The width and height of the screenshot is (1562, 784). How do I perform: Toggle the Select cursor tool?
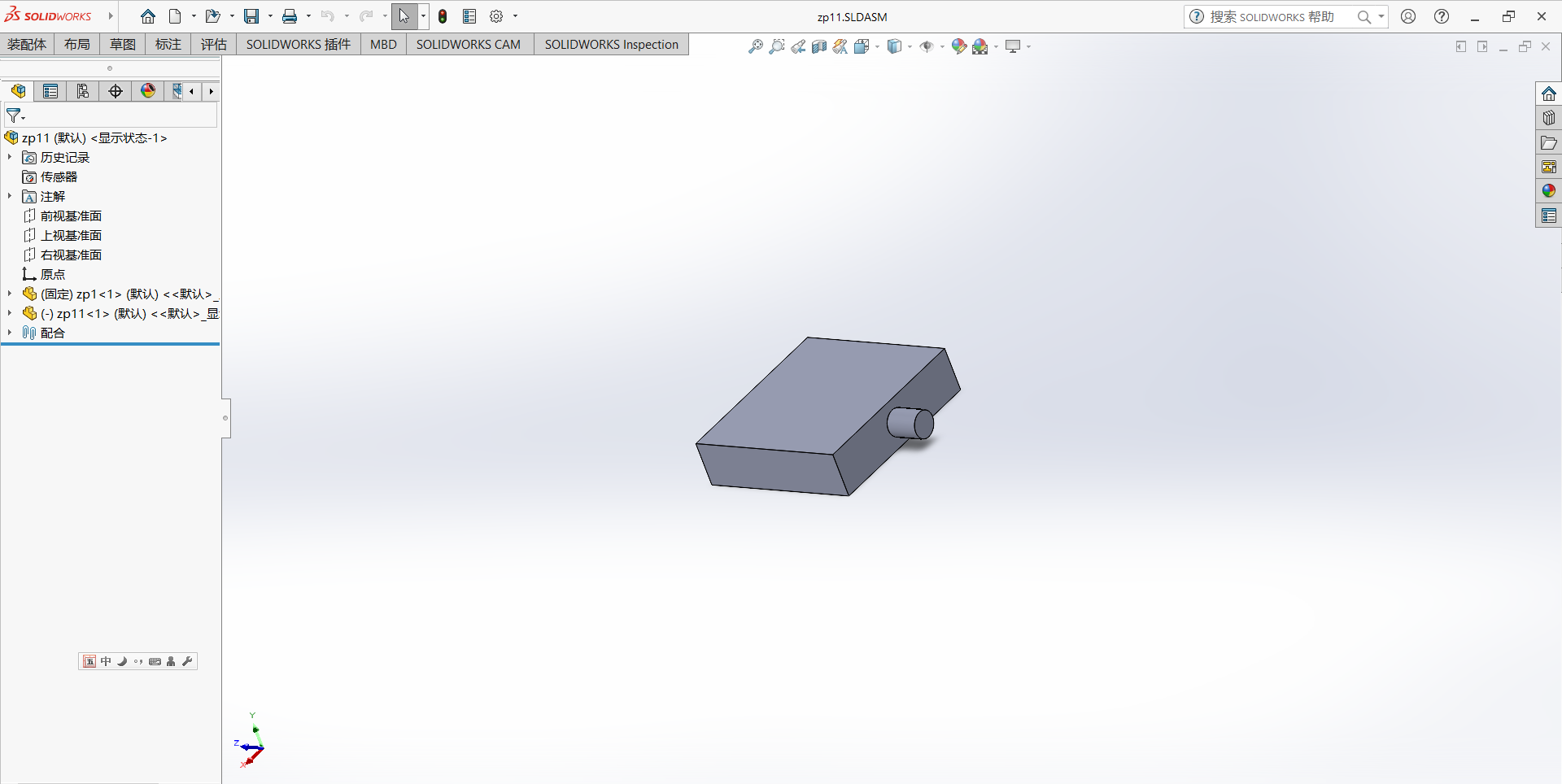[404, 16]
